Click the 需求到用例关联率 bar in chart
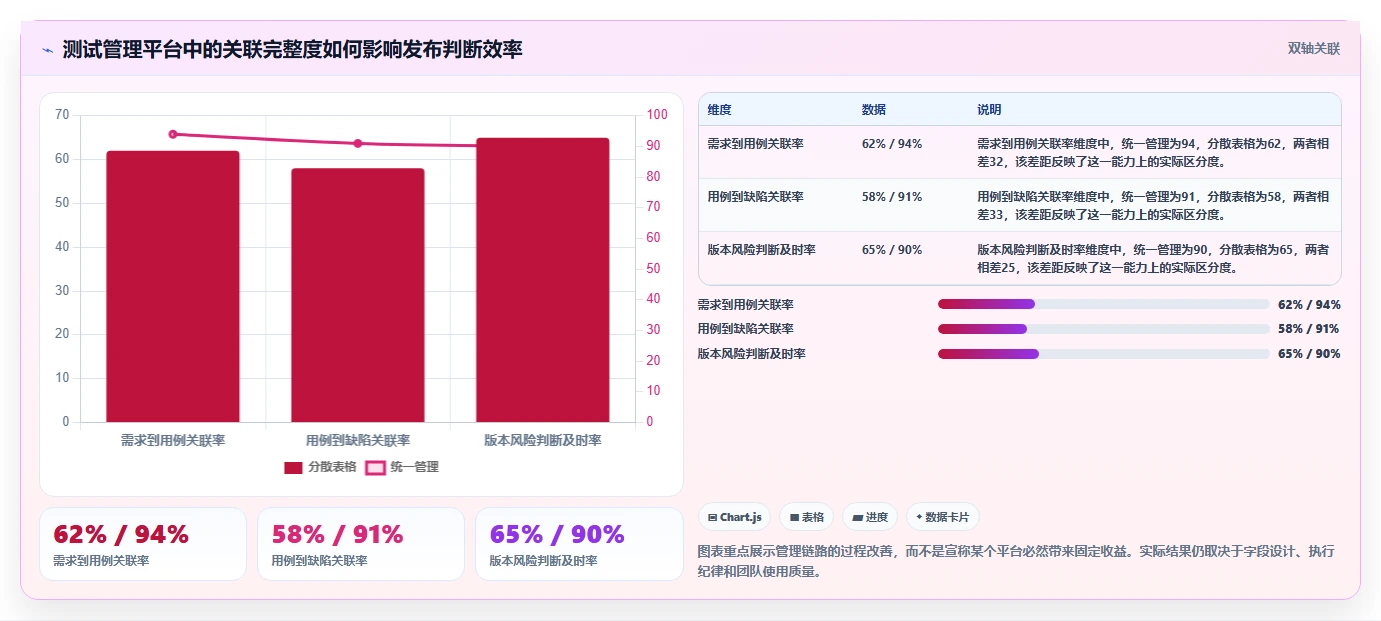The width and height of the screenshot is (1381, 621). (x=173, y=286)
